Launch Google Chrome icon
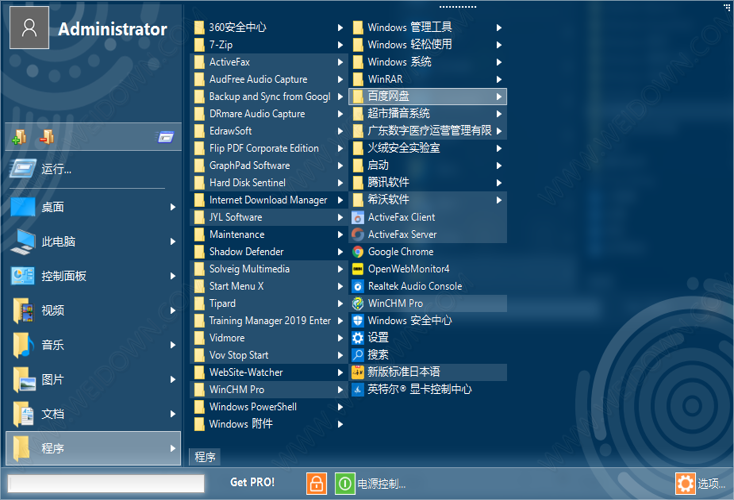This screenshot has width=734, height=500. (x=358, y=252)
